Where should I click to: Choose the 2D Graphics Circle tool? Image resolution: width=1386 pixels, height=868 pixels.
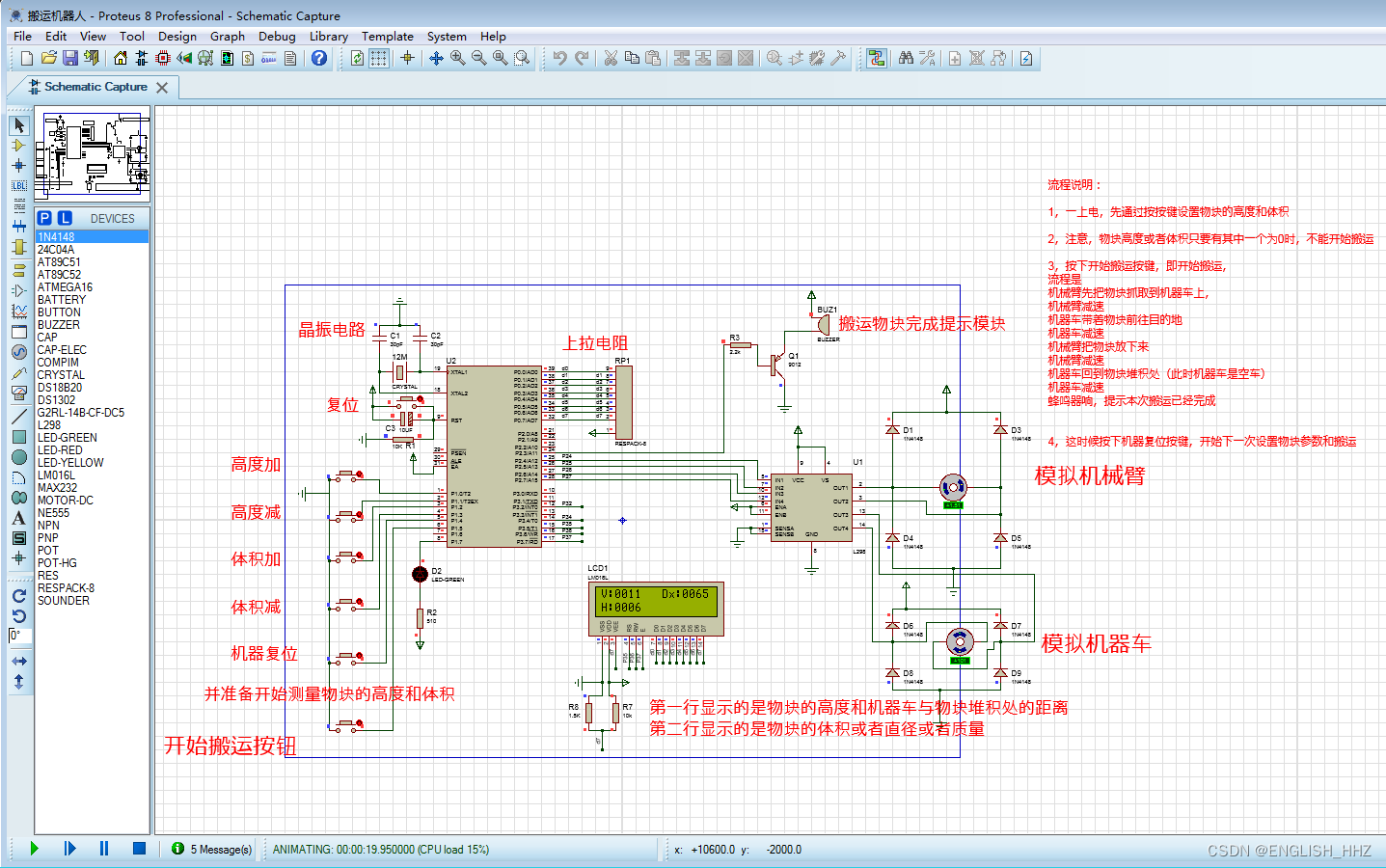click(x=19, y=457)
